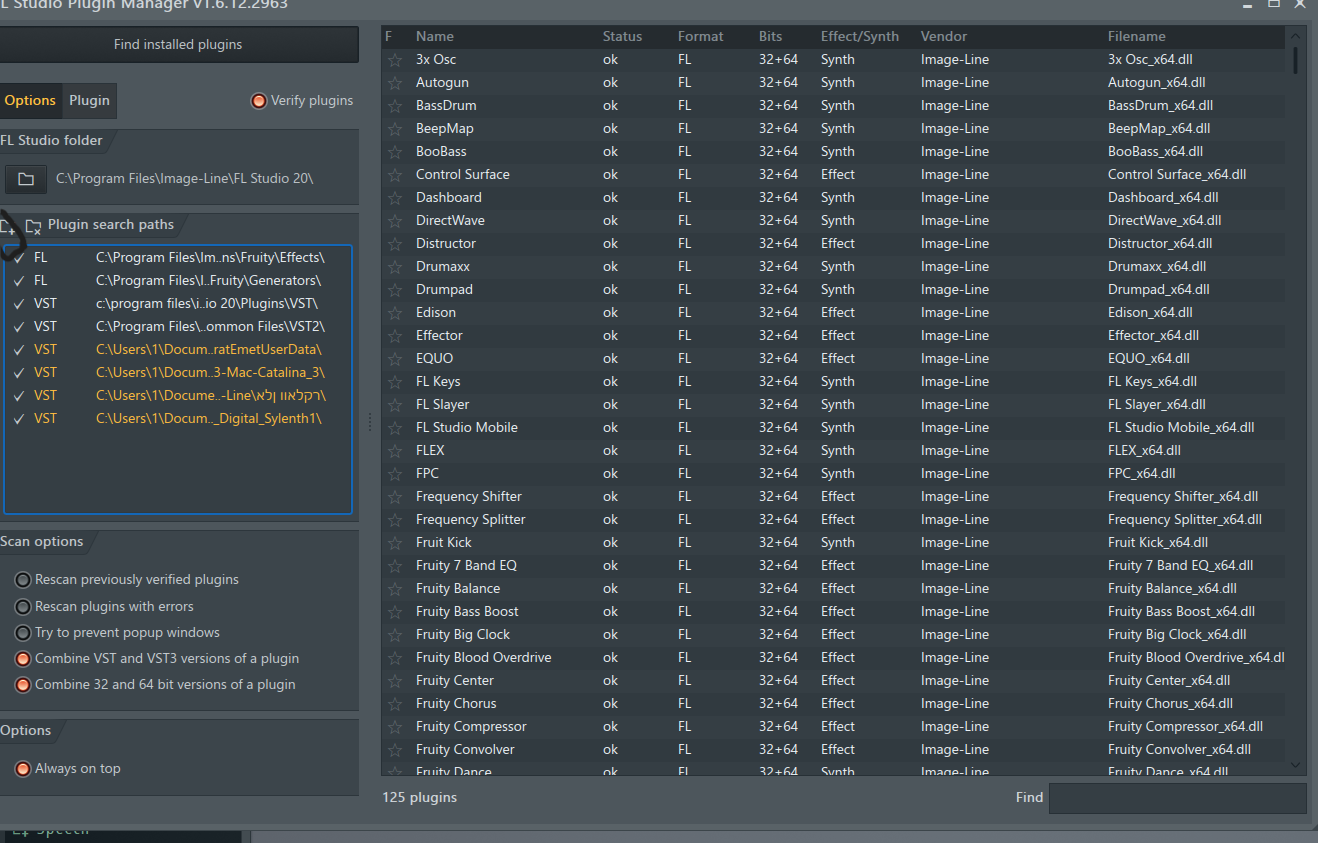Enable Rescan previously verified plugins
1318x843 pixels.
pyautogui.click(x=22, y=580)
